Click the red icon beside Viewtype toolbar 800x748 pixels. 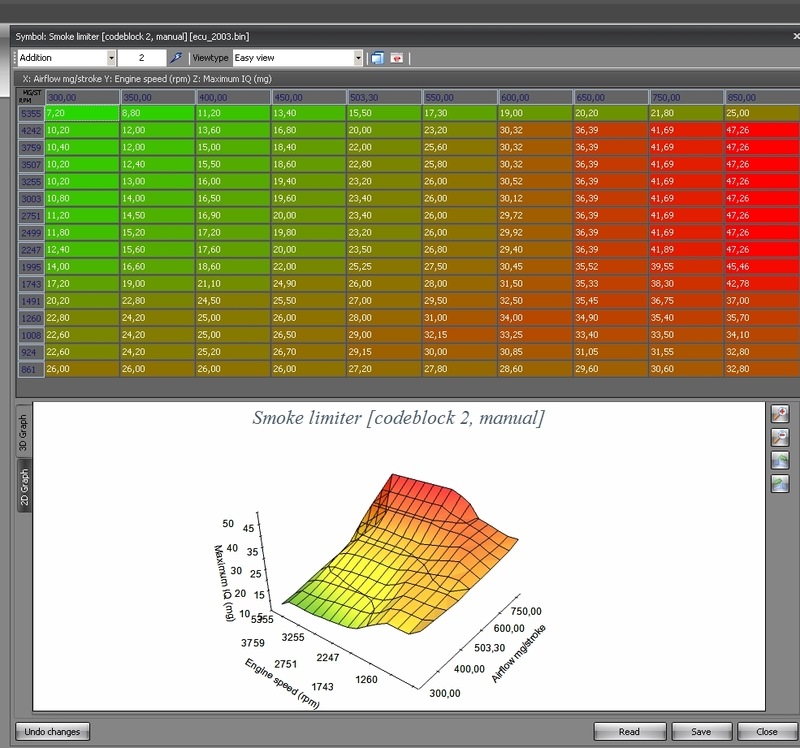396,58
